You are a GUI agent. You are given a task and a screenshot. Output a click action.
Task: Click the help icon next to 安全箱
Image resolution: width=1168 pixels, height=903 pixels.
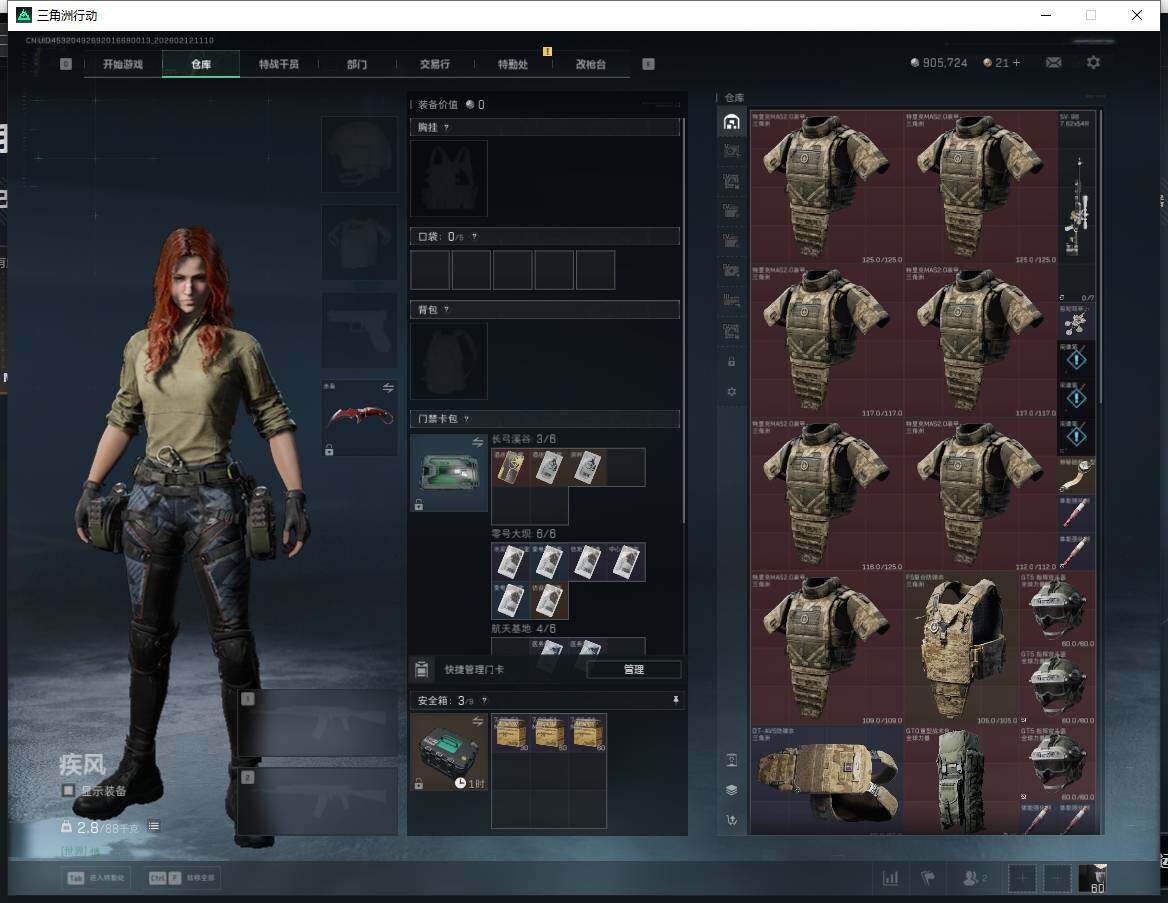click(484, 700)
